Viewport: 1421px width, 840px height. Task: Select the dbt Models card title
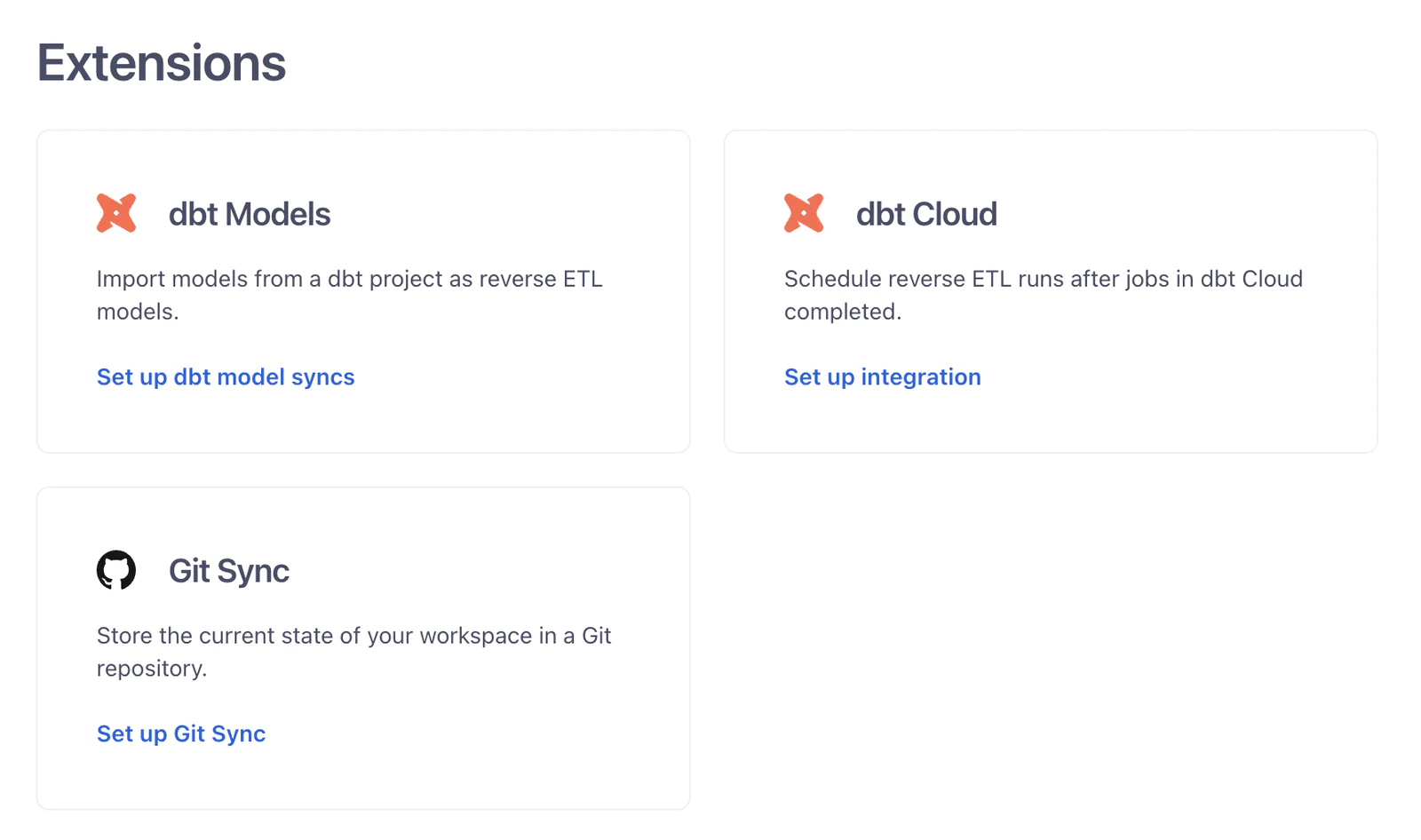pyautogui.click(x=250, y=214)
